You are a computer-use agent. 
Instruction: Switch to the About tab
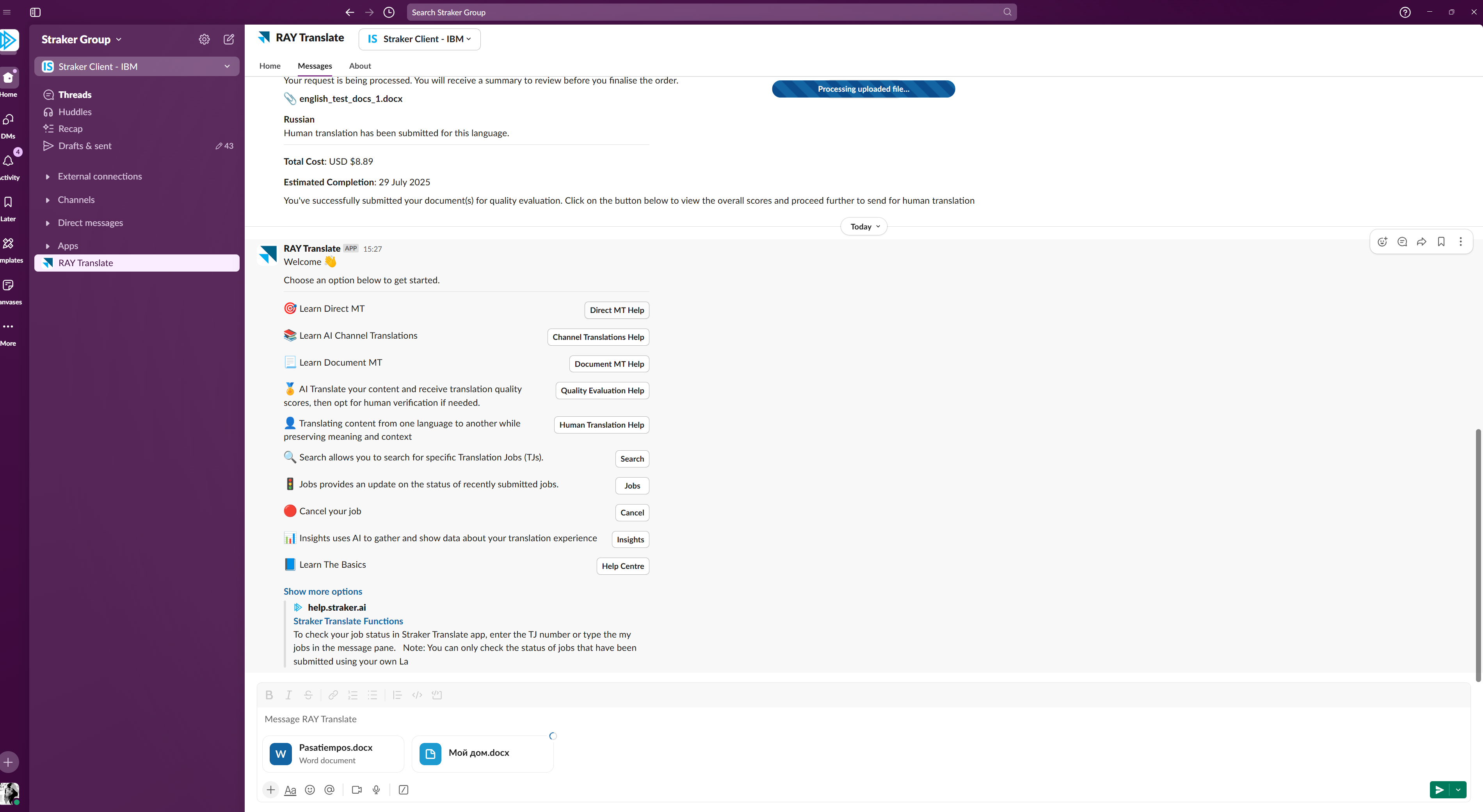point(360,66)
